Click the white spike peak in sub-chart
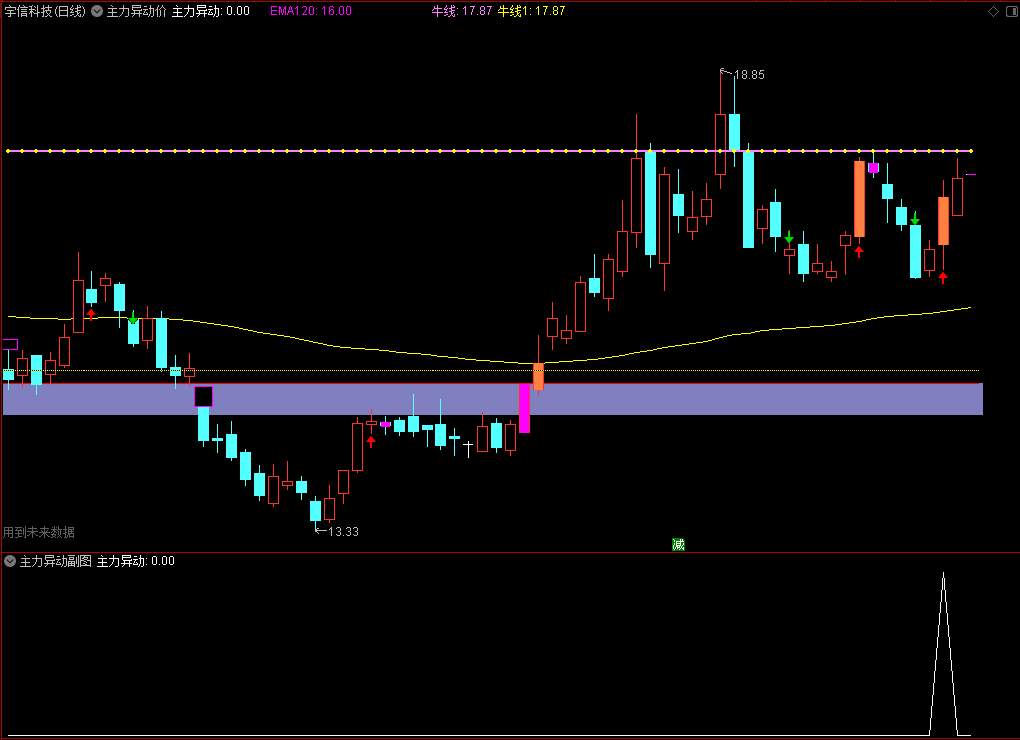 (943, 575)
